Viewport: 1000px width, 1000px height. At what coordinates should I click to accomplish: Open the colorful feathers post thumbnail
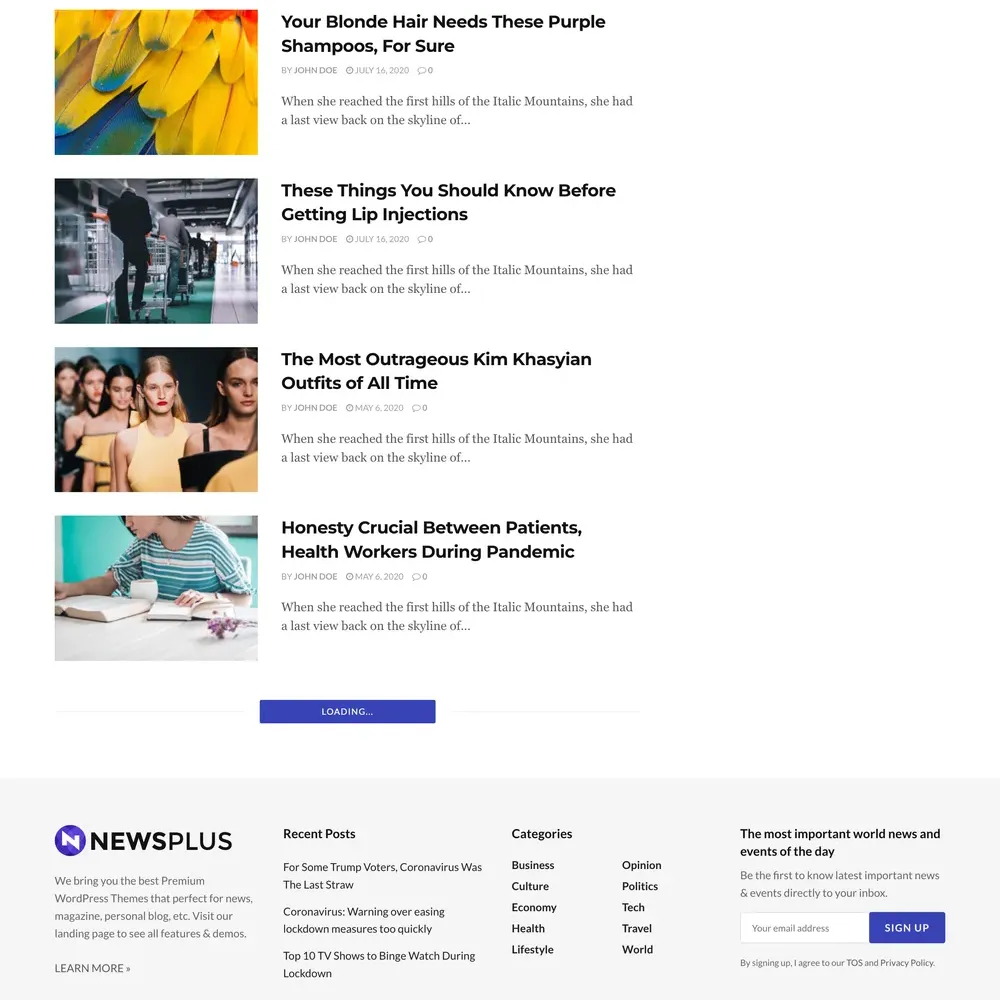[x=156, y=82]
